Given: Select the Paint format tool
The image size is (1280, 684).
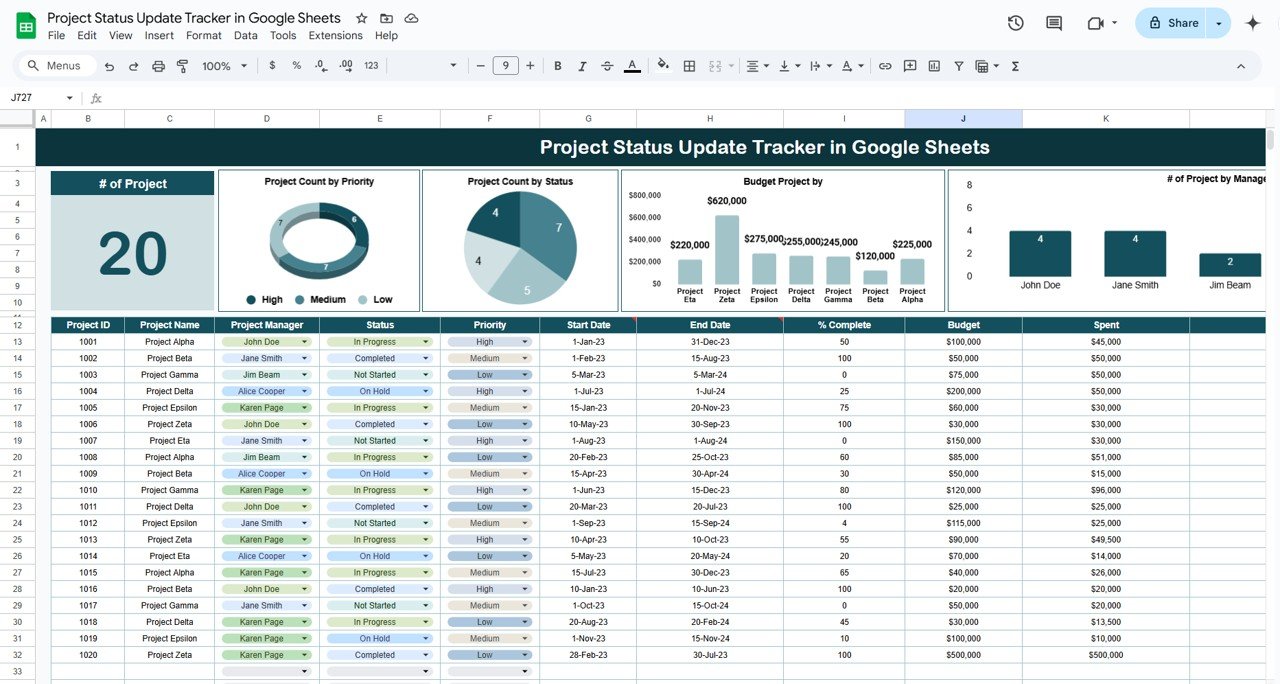Looking at the screenshot, I should (182, 65).
